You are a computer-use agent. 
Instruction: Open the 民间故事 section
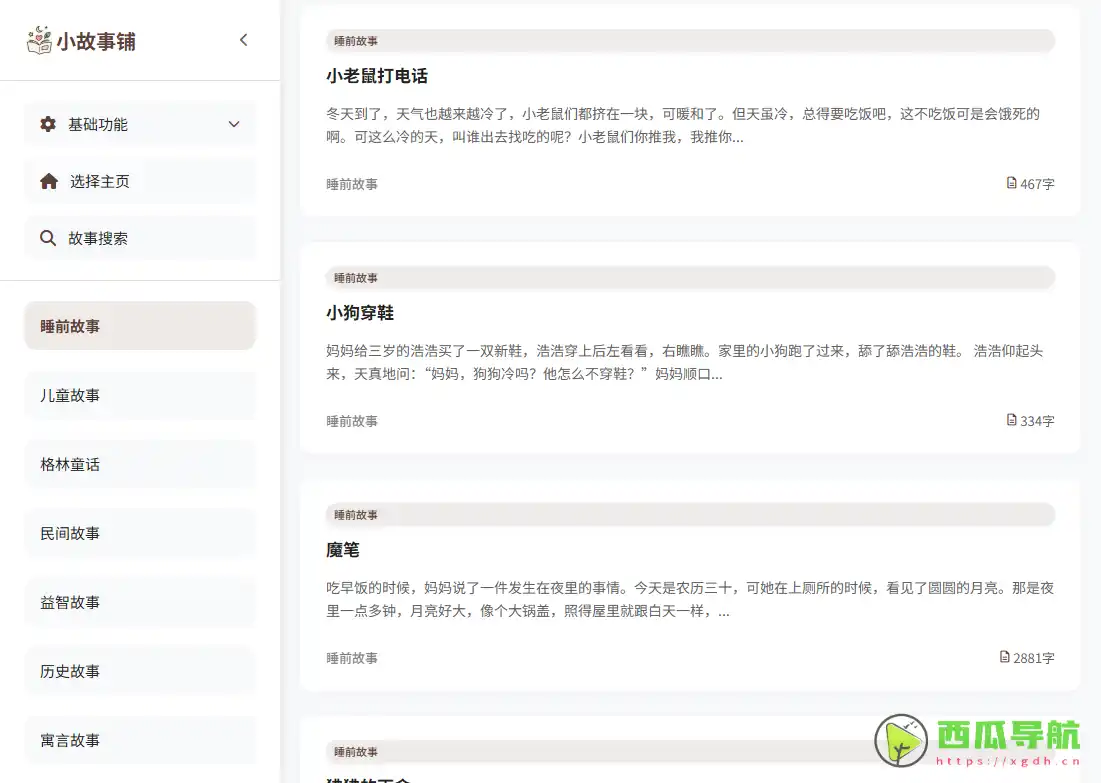point(139,533)
